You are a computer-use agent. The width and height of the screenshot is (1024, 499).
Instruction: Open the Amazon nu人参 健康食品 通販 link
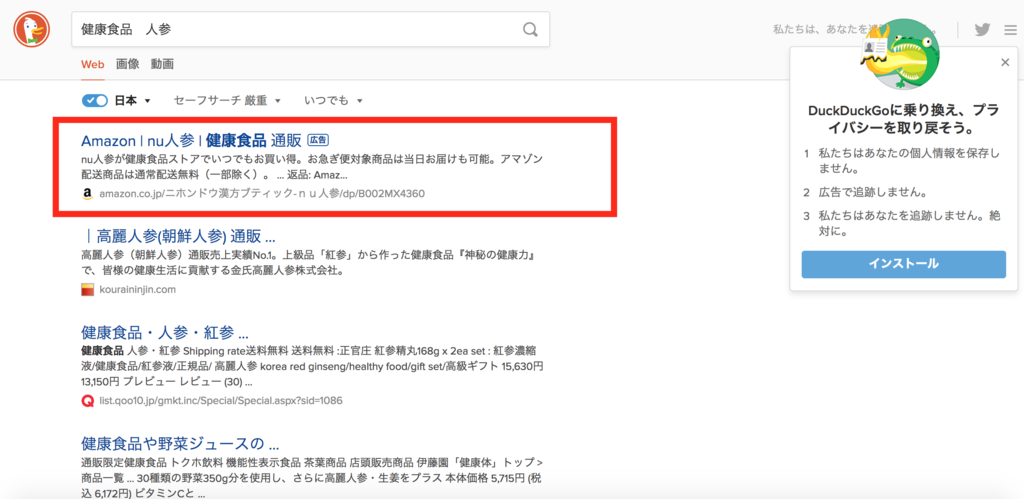pyautogui.click(x=191, y=140)
